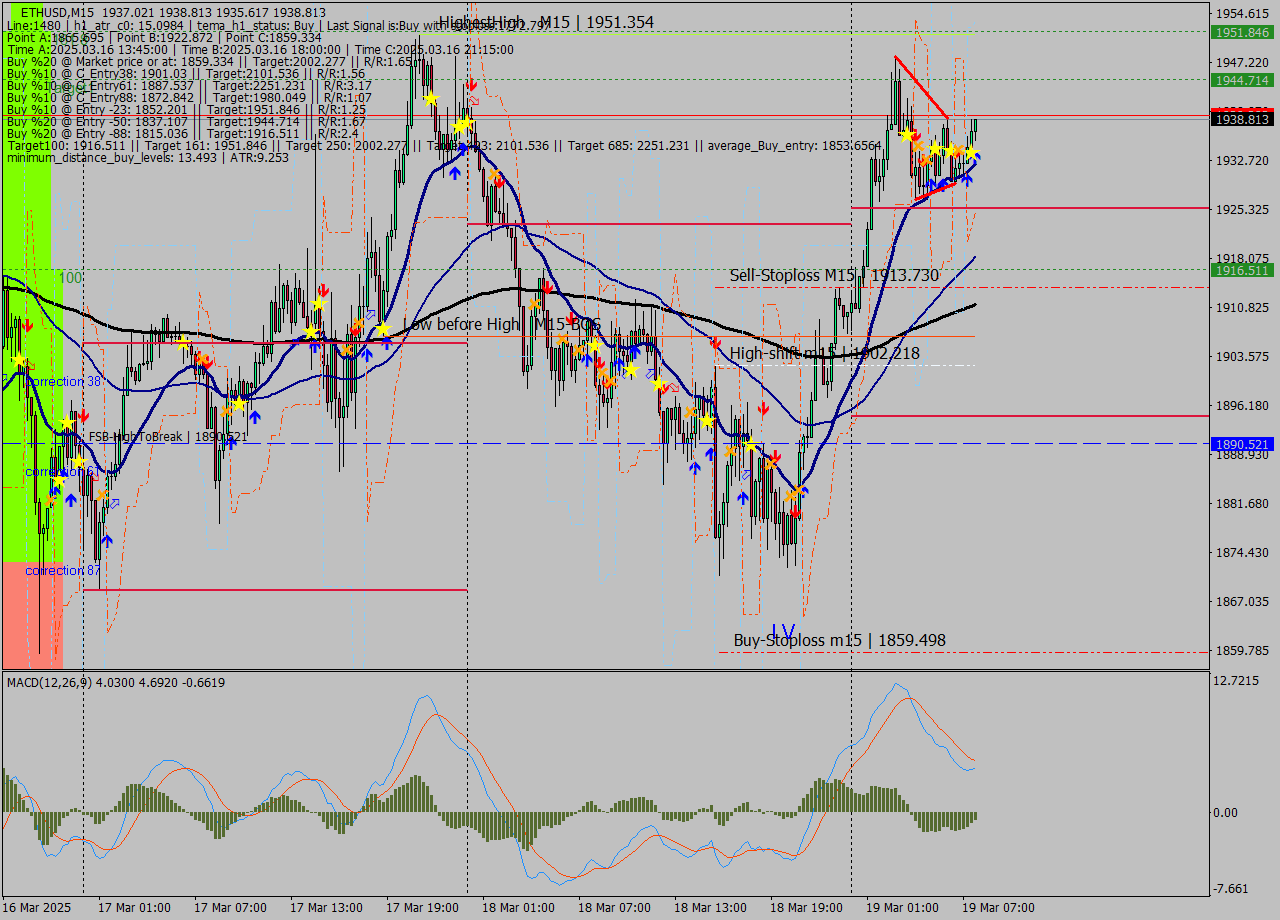Click the Sell-Stoploss M15 1913.730 label
The height and width of the screenshot is (920, 1280).
coord(833,275)
